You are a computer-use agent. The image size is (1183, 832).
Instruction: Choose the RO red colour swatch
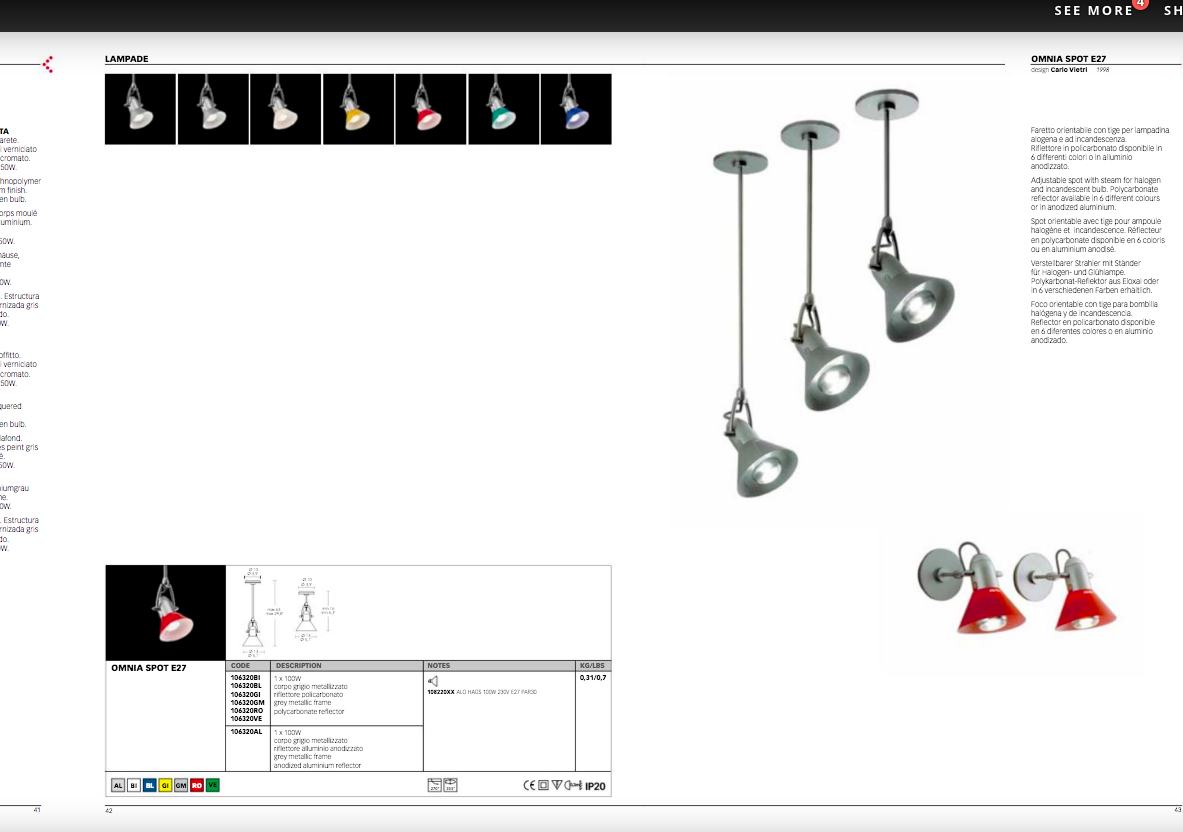197,786
